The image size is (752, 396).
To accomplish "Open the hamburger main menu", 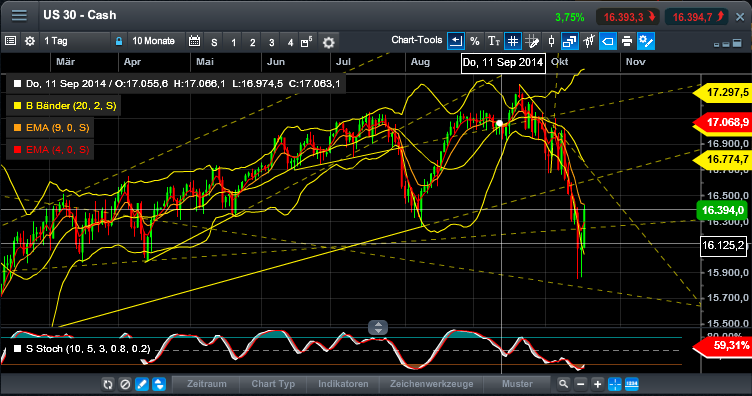I will 19,15.
